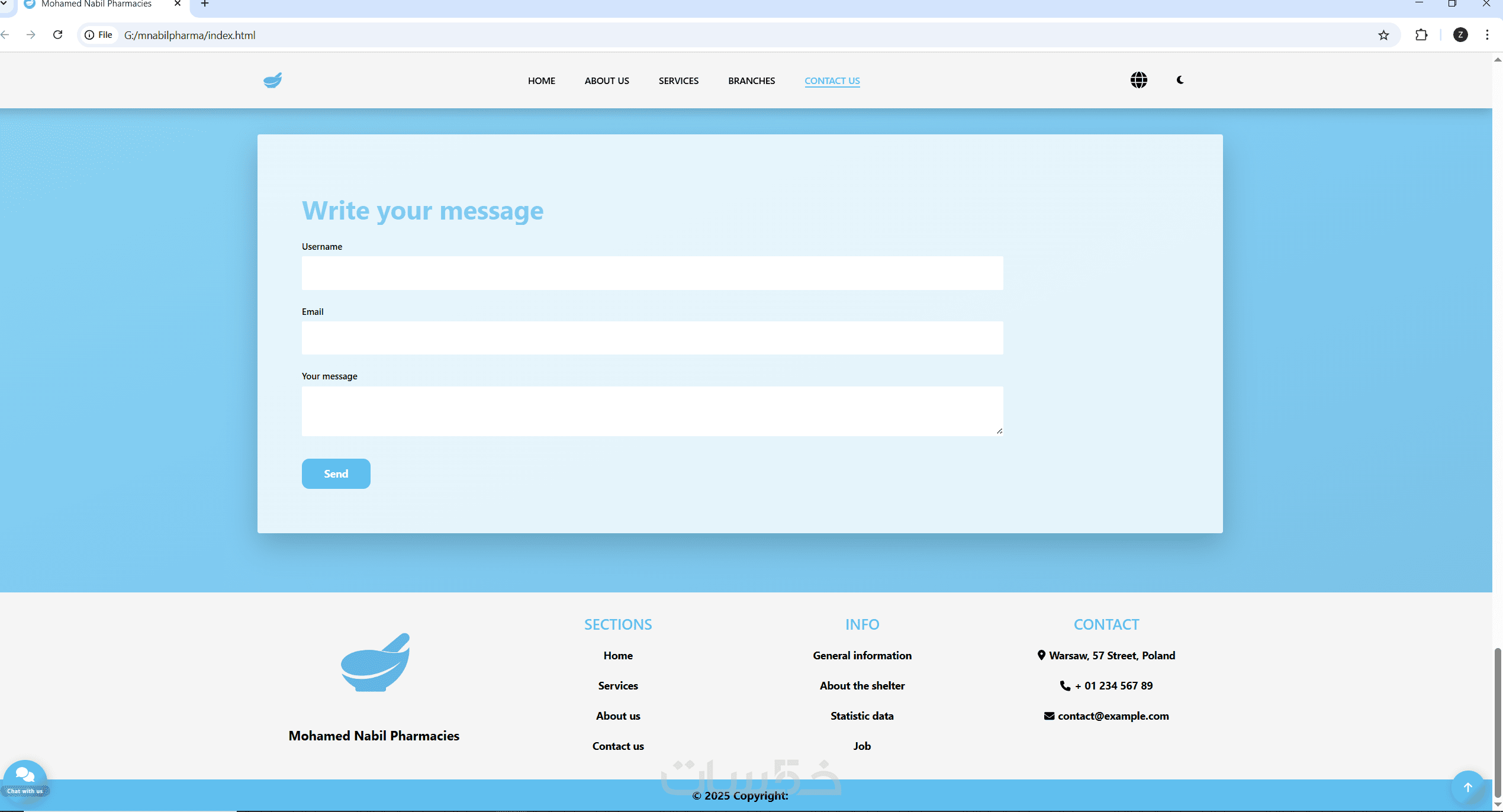Click the scroll-to-top arrow button

(x=1467, y=787)
